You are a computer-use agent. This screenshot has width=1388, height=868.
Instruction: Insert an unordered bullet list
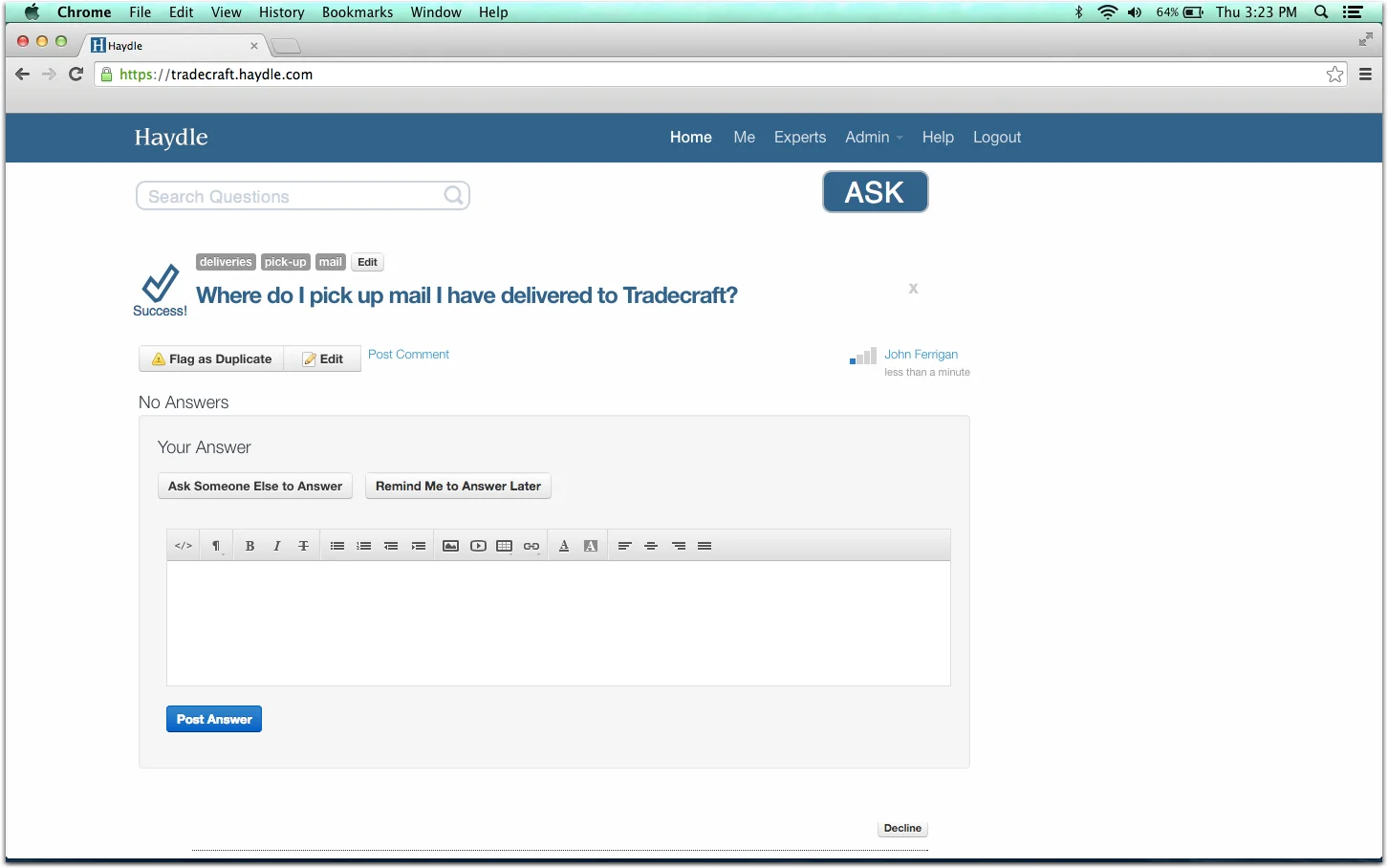click(337, 546)
